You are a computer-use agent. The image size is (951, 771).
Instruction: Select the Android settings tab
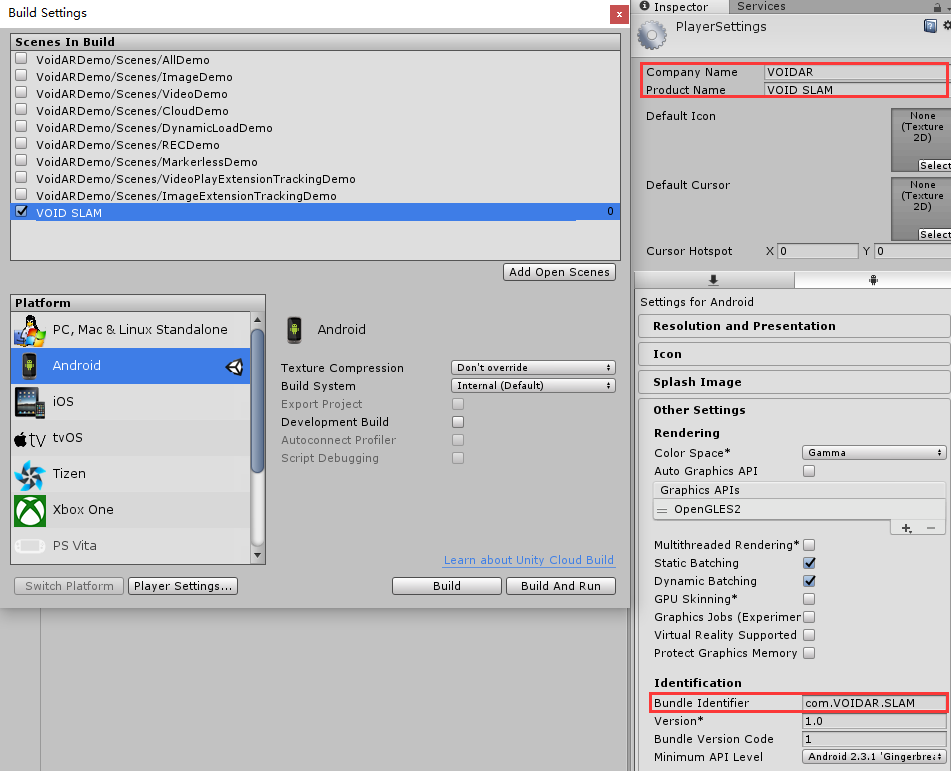coord(873,280)
